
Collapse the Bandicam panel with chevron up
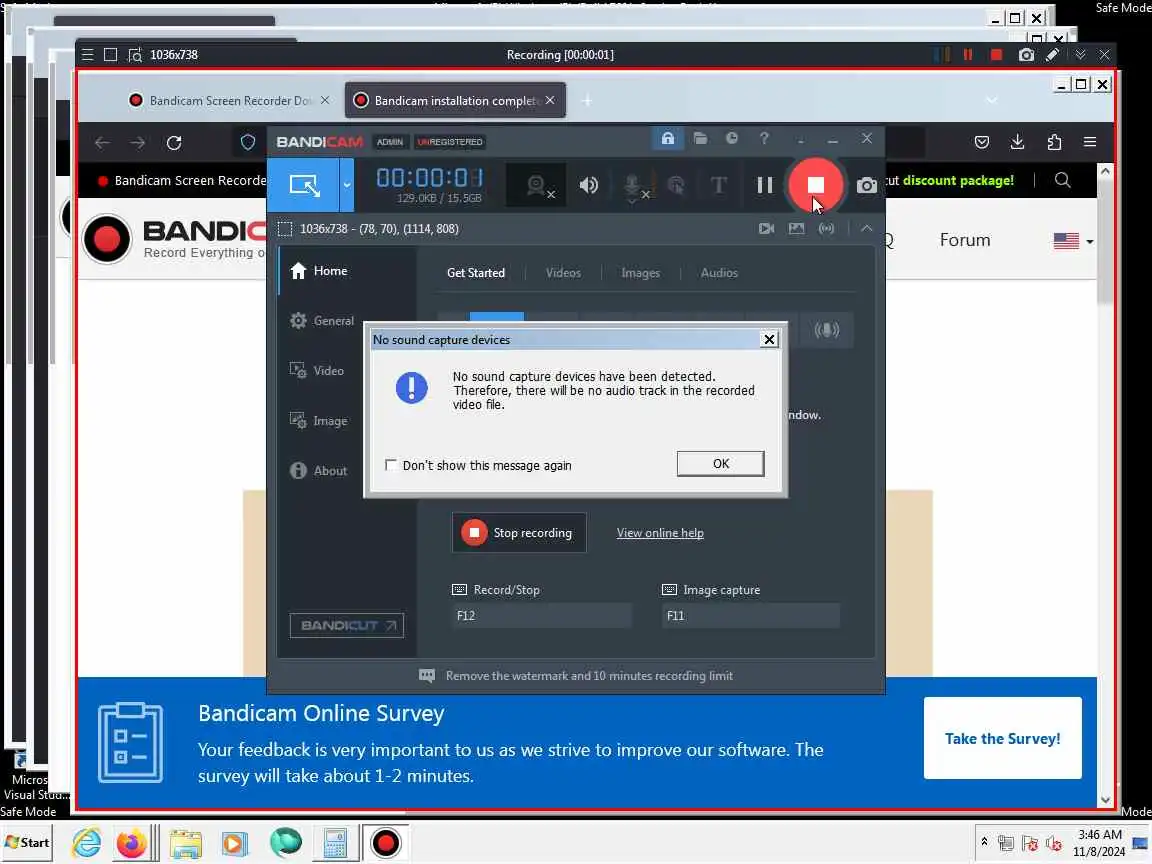[x=867, y=228]
